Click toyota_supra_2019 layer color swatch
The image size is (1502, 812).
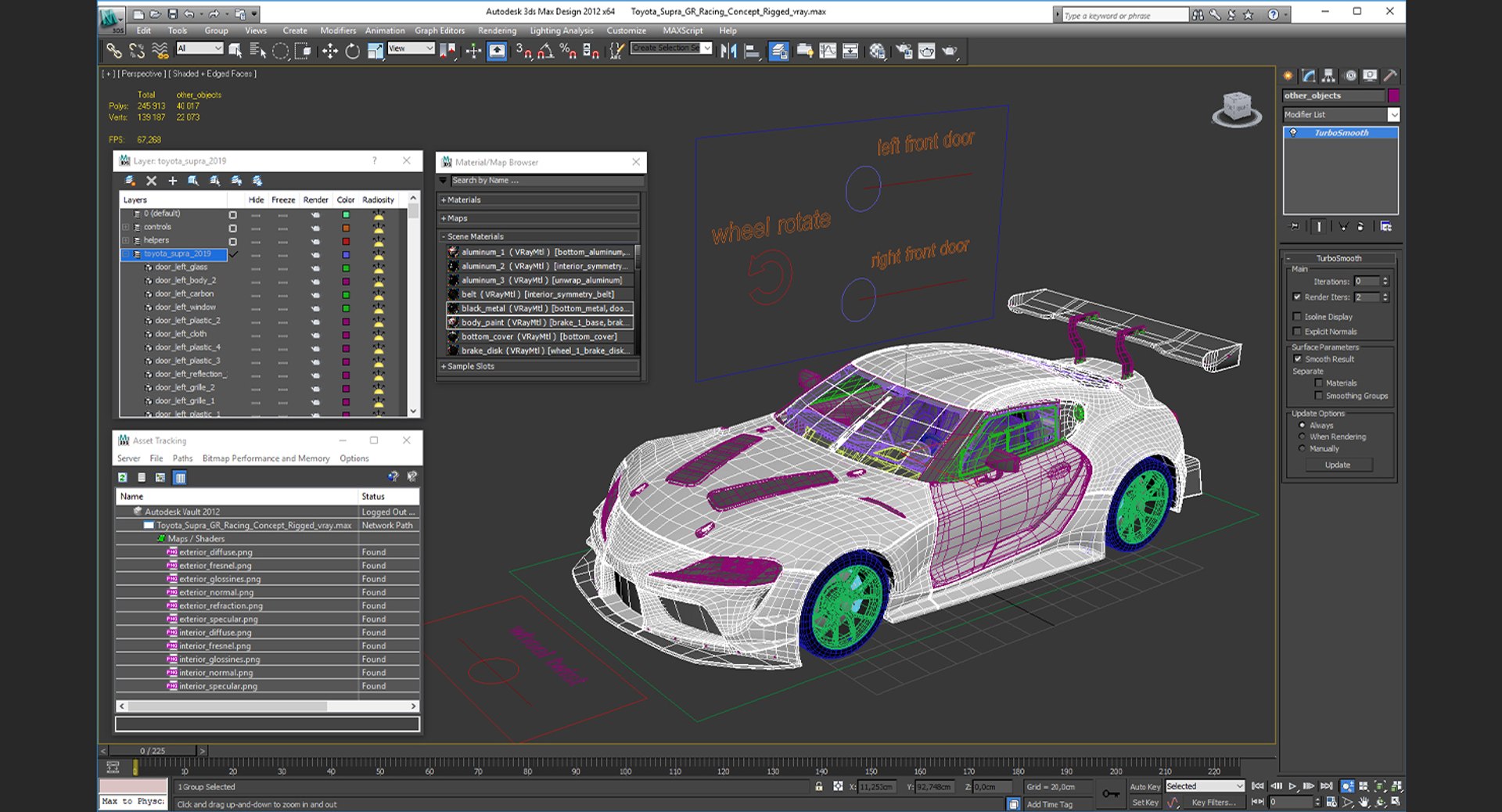click(x=346, y=254)
